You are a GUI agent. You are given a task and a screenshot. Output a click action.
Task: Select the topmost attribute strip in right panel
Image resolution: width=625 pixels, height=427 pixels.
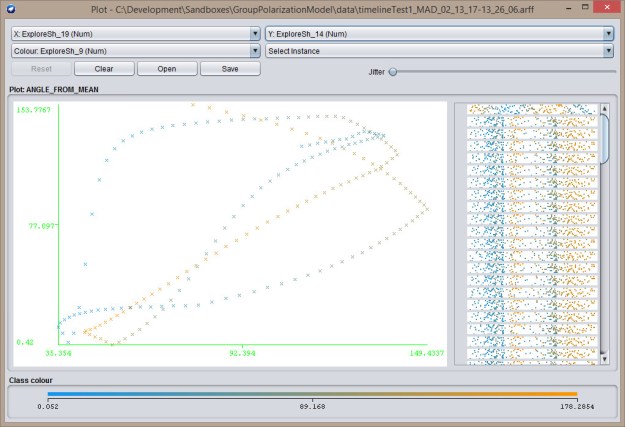tap(532, 110)
